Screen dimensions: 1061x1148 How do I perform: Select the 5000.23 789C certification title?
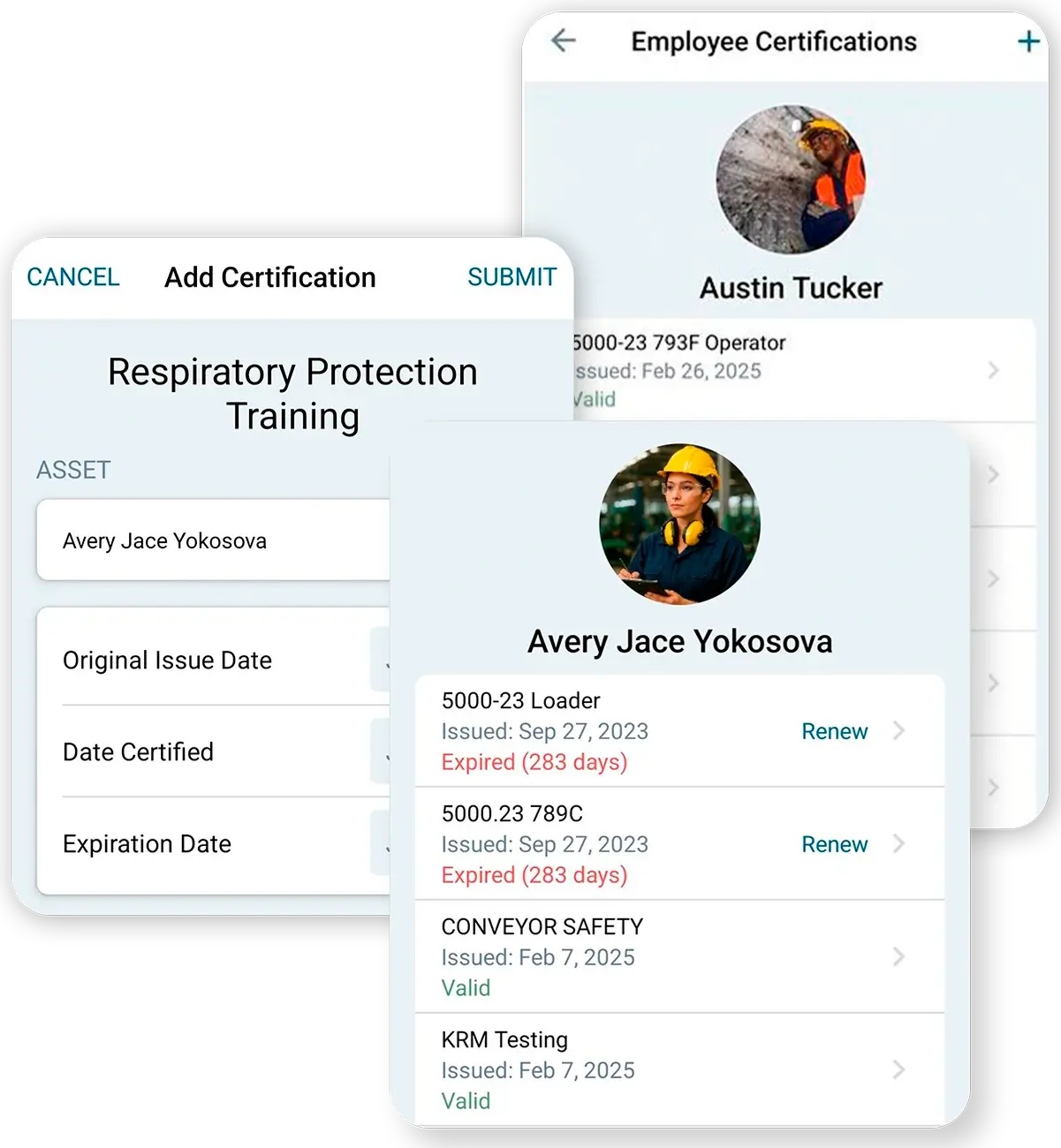point(512,814)
